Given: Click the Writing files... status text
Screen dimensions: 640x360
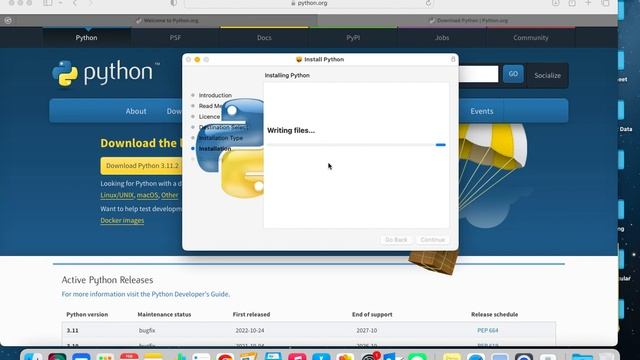Looking at the screenshot, I should 291,131.
